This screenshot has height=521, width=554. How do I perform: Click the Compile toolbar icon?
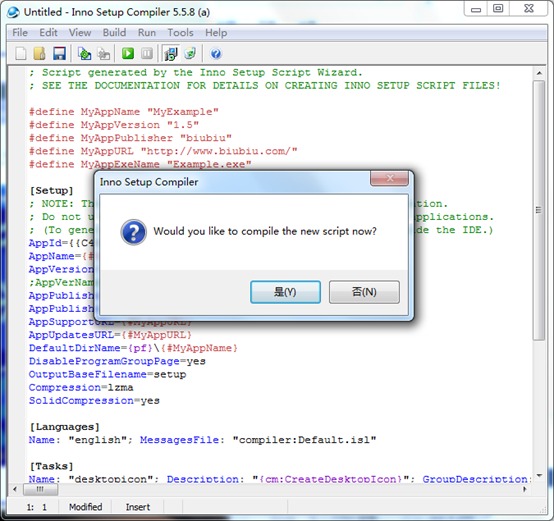pyautogui.click(x=84, y=54)
